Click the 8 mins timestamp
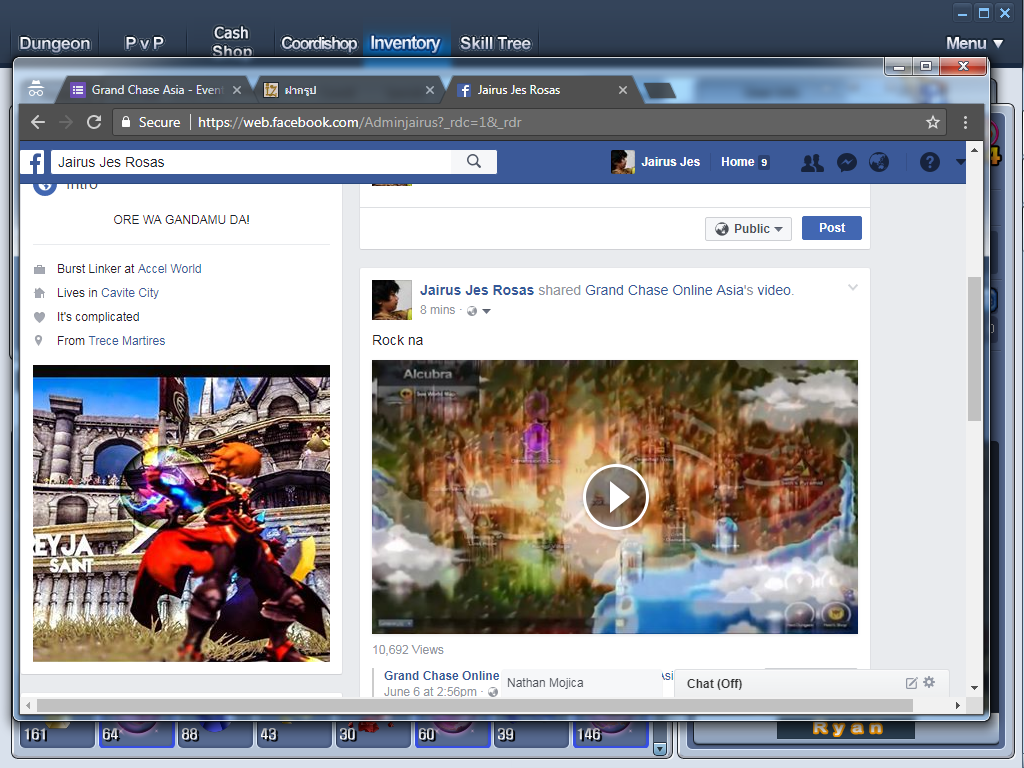1024x768 pixels. click(x=437, y=310)
